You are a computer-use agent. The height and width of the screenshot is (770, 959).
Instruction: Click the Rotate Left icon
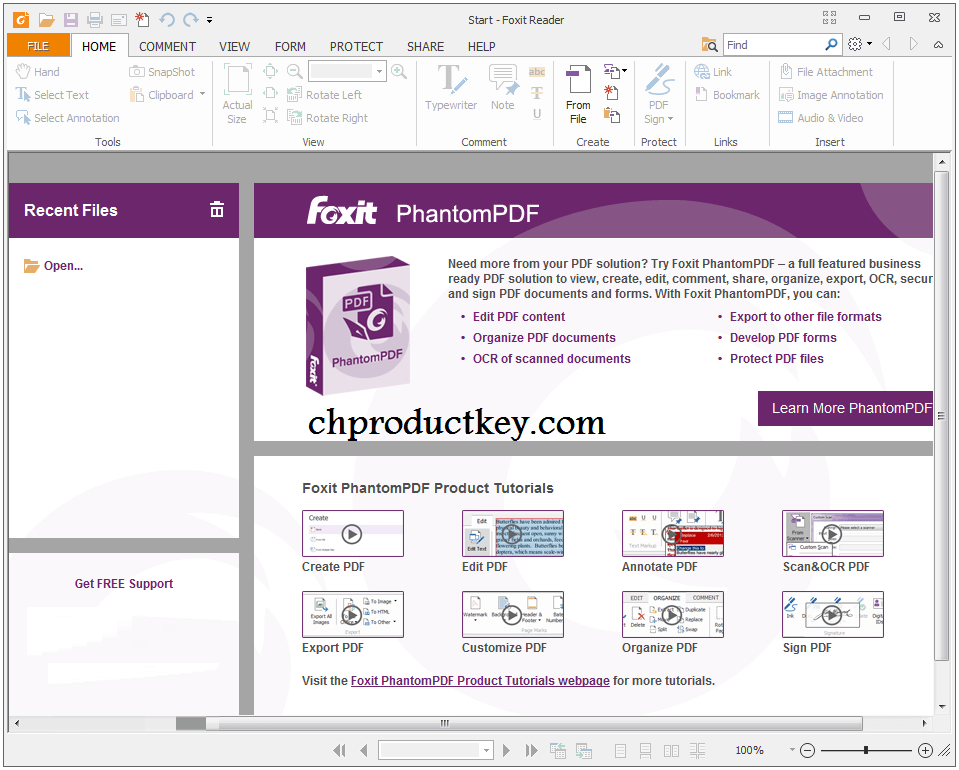tap(295, 95)
